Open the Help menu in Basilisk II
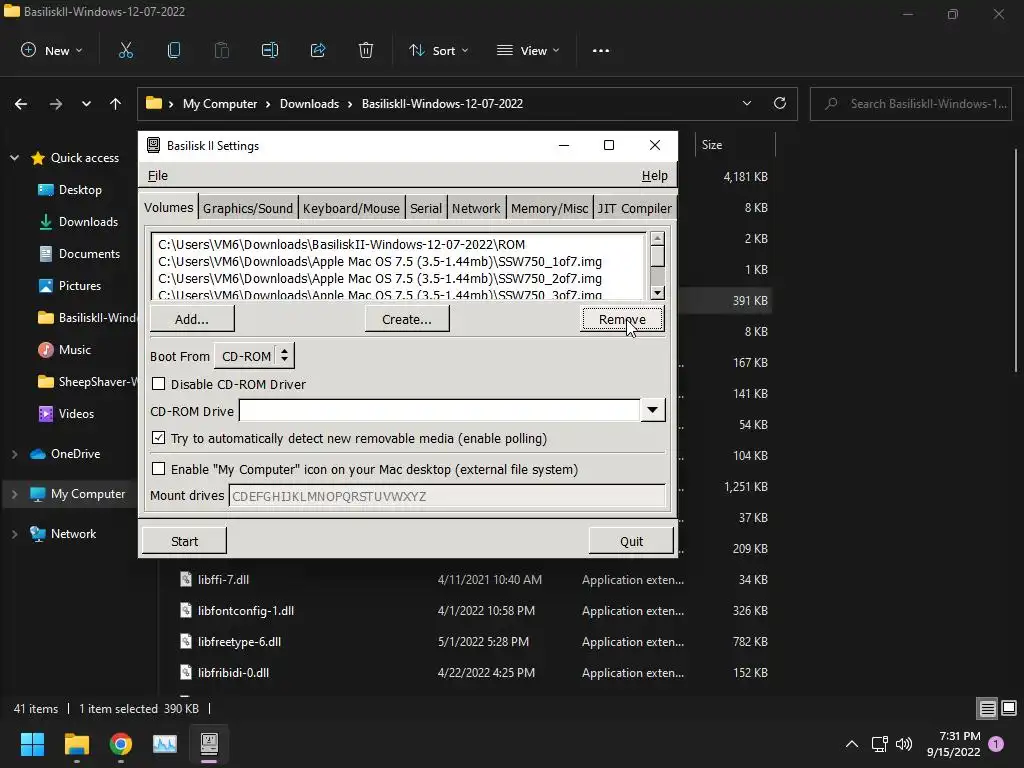1024x768 pixels. [654, 176]
